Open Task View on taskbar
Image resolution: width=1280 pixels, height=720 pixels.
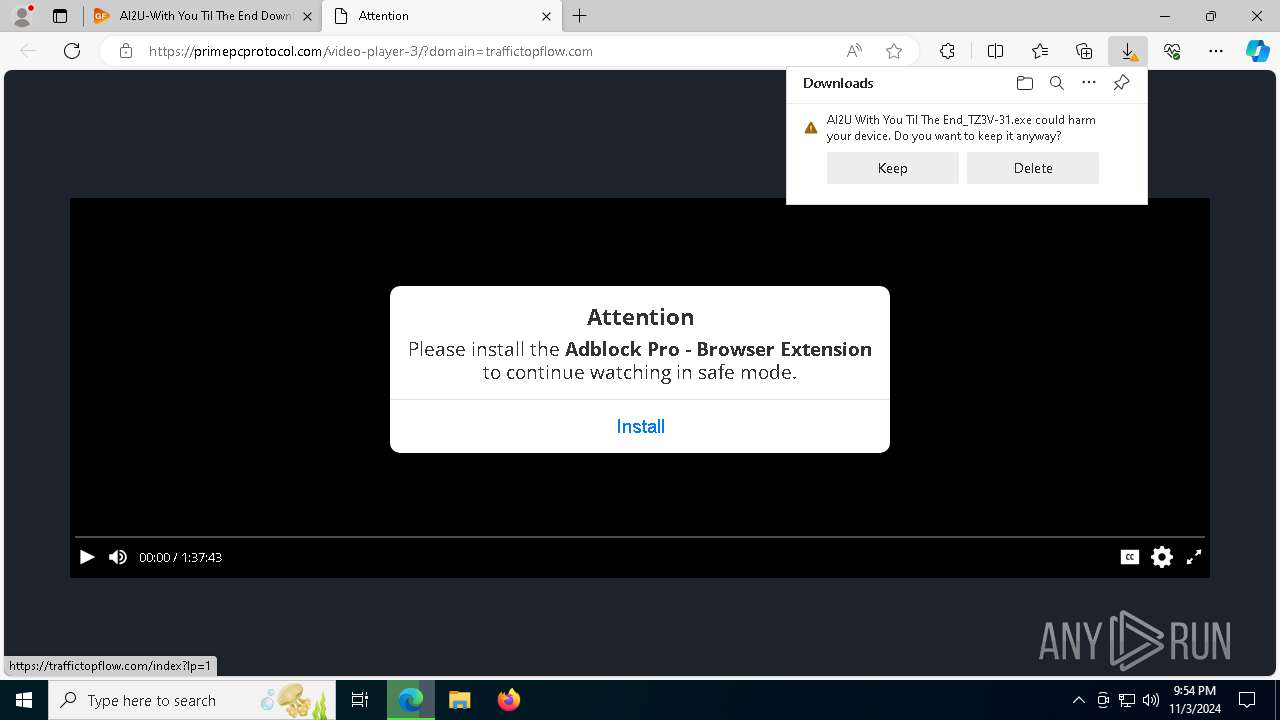(360, 700)
